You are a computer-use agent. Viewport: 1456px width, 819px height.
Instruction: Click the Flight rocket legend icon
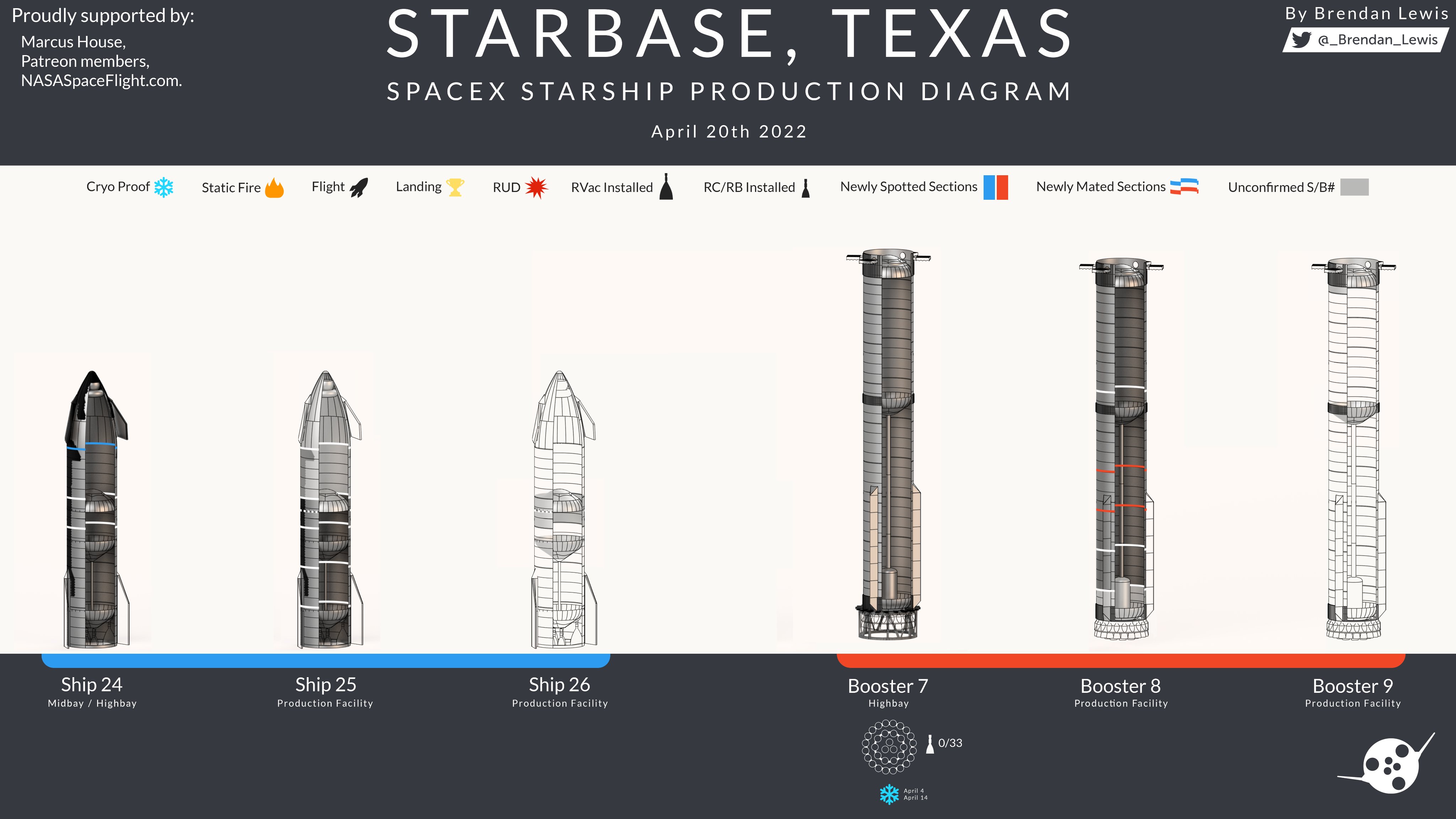tap(359, 187)
